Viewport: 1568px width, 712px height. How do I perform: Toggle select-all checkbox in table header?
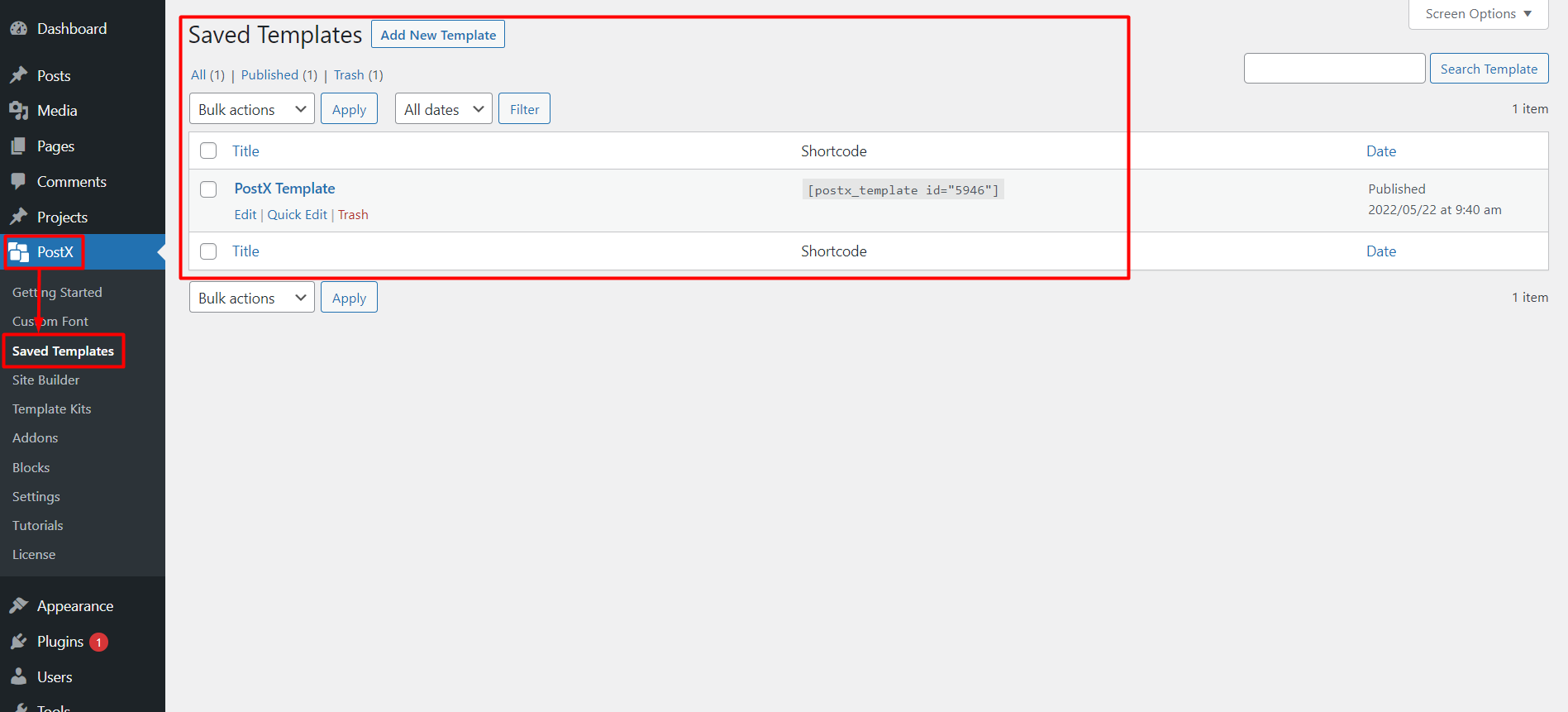click(208, 151)
